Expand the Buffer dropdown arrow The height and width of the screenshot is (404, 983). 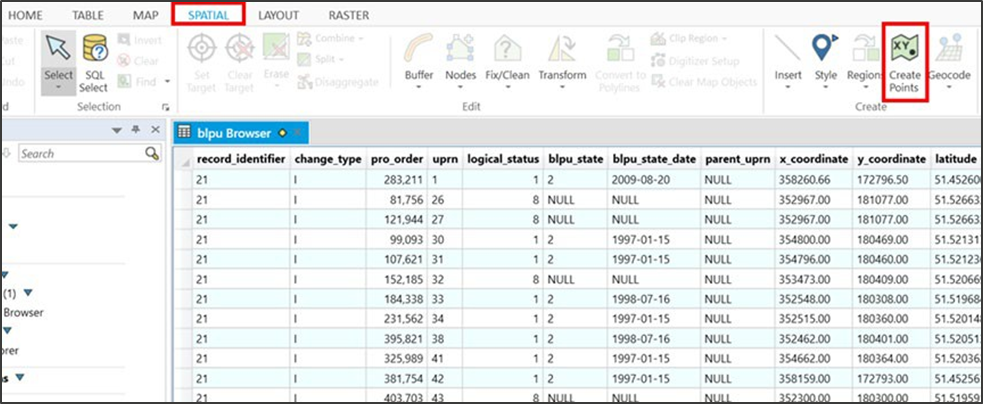coord(419,88)
